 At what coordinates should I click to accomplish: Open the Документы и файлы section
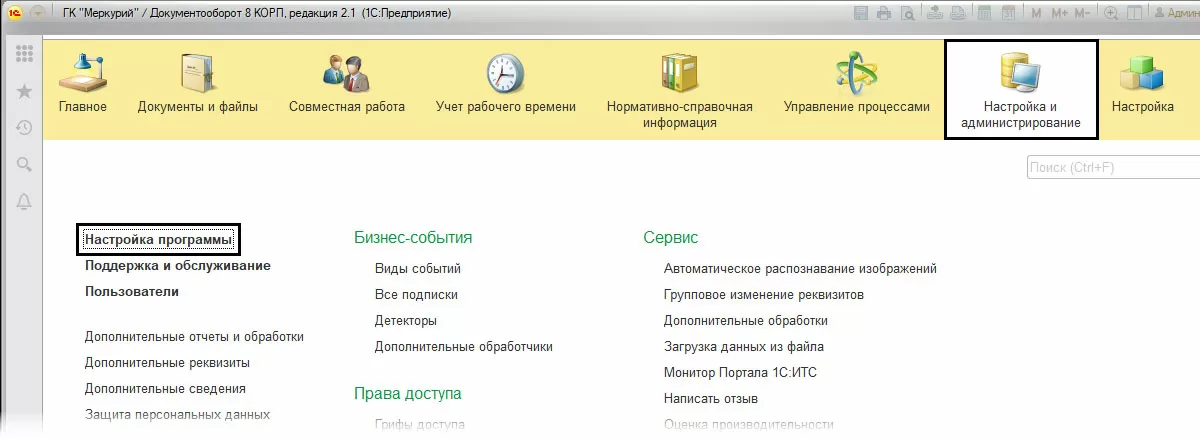coord(198,84)
